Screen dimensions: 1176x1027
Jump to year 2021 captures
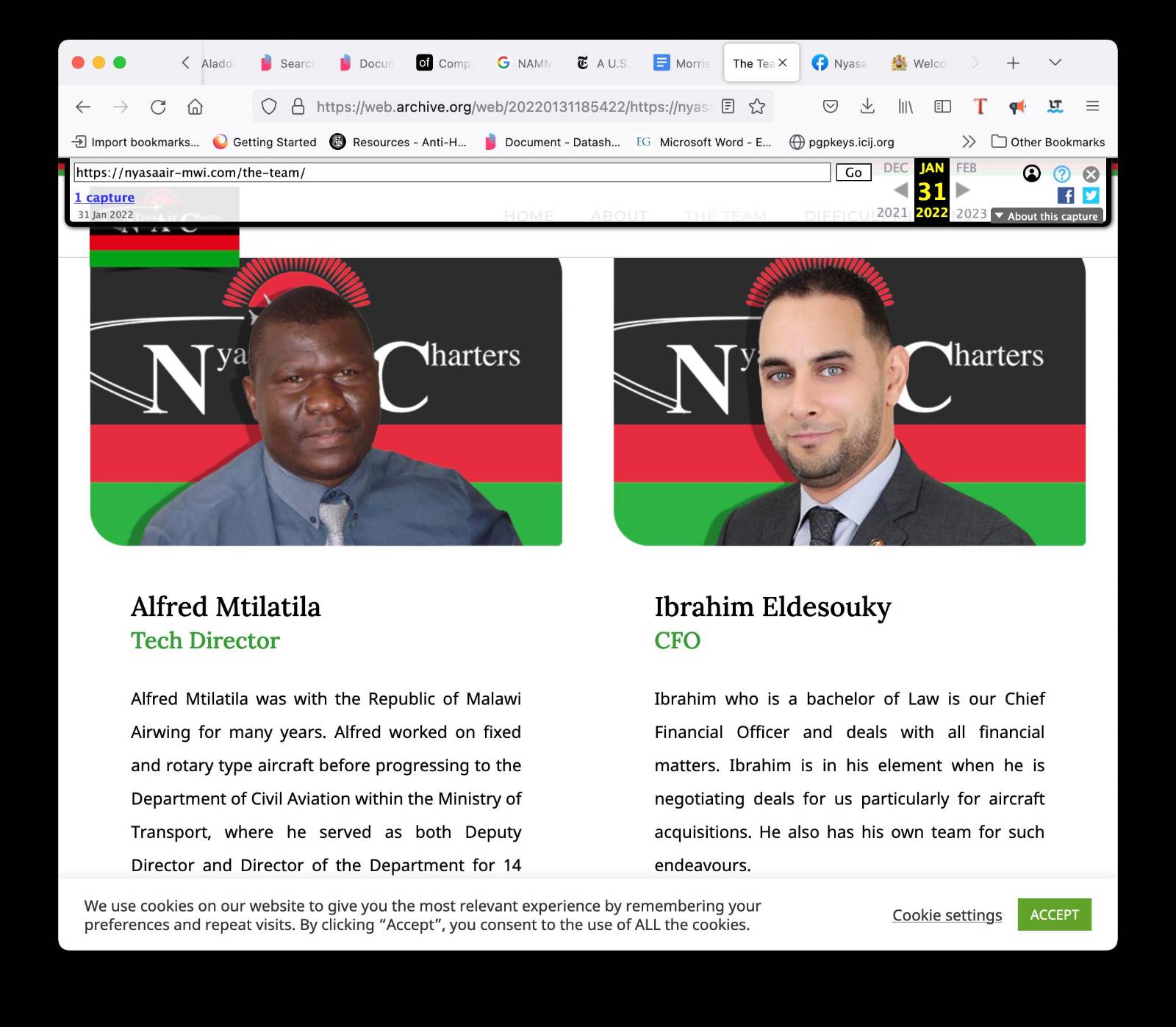893,212
